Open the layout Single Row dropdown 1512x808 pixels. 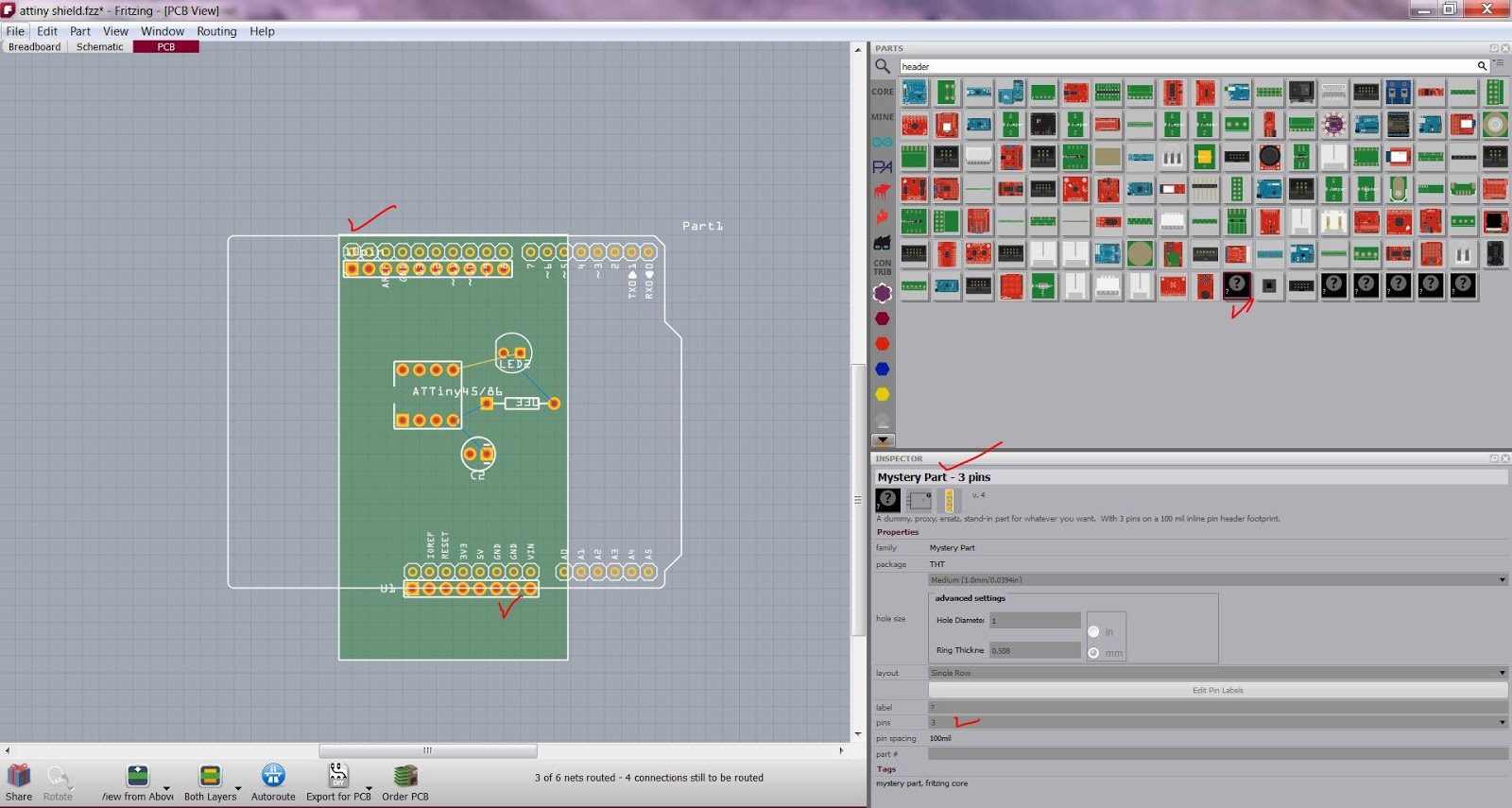1217,673
